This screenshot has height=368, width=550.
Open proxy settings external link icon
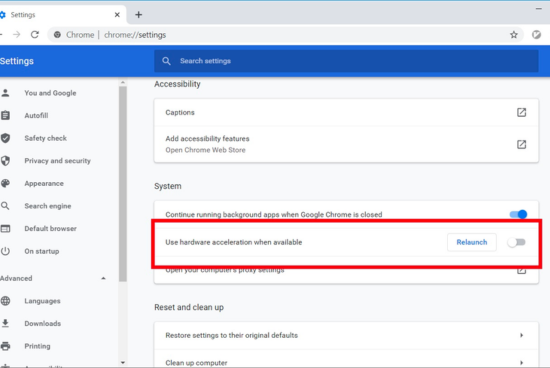[x=521, y=270]
